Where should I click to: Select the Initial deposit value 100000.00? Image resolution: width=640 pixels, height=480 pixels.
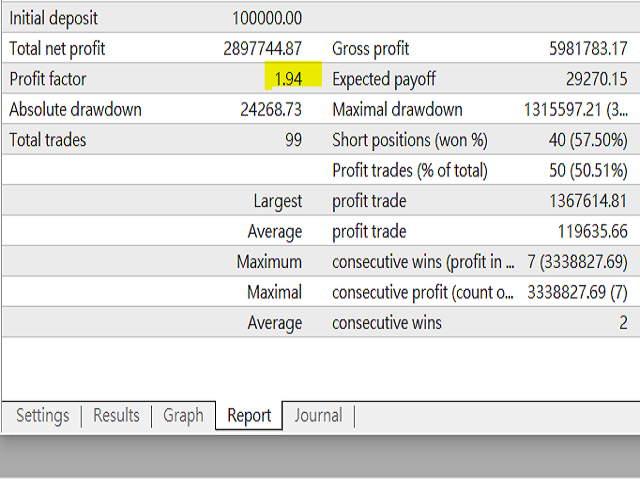click(267, 18)
